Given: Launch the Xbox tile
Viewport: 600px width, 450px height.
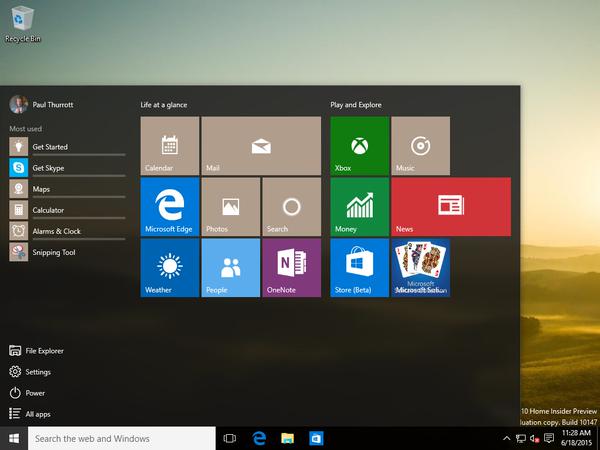Looking at the screenshot, I should 359,146.
